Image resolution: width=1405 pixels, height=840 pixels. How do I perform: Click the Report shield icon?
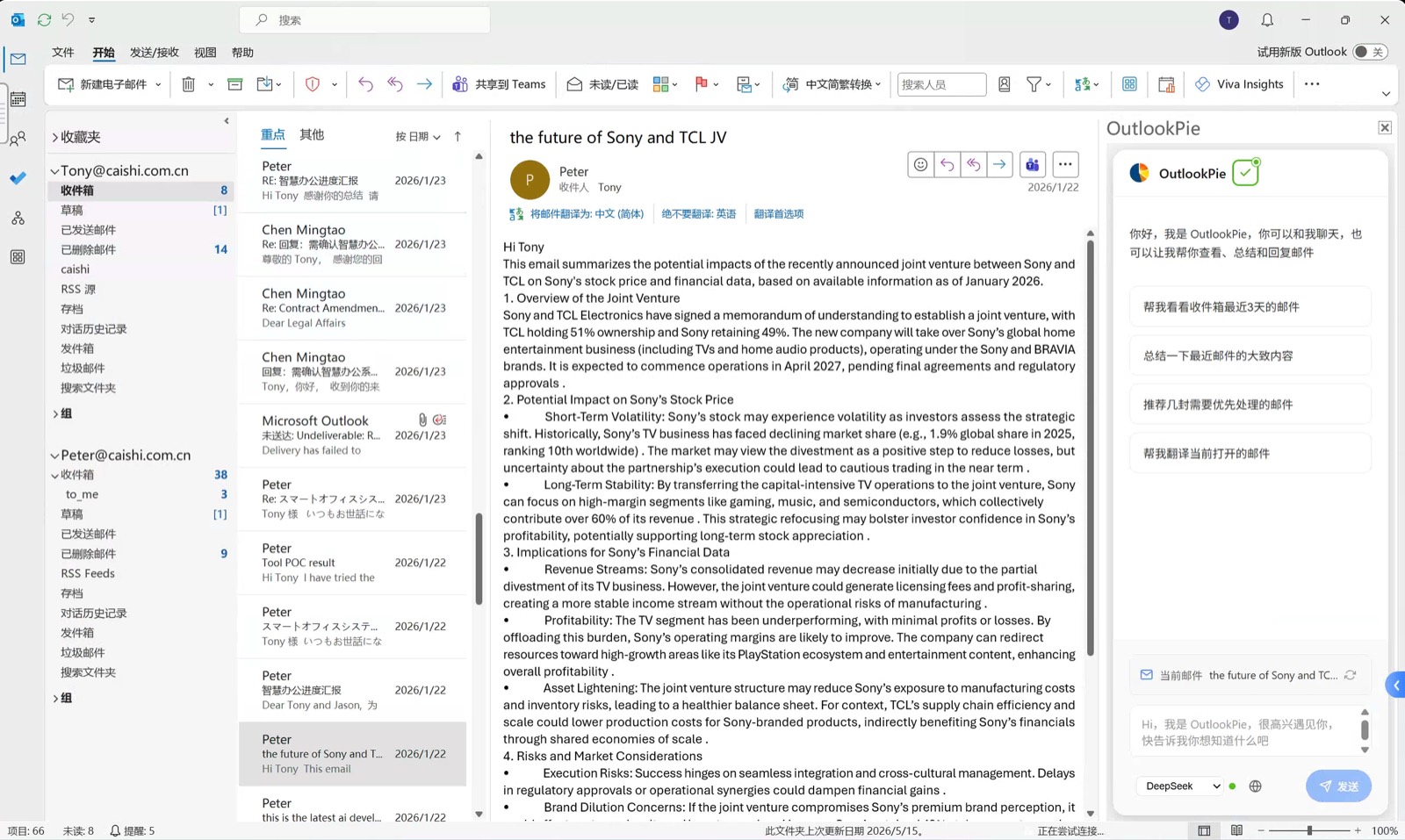312,84
